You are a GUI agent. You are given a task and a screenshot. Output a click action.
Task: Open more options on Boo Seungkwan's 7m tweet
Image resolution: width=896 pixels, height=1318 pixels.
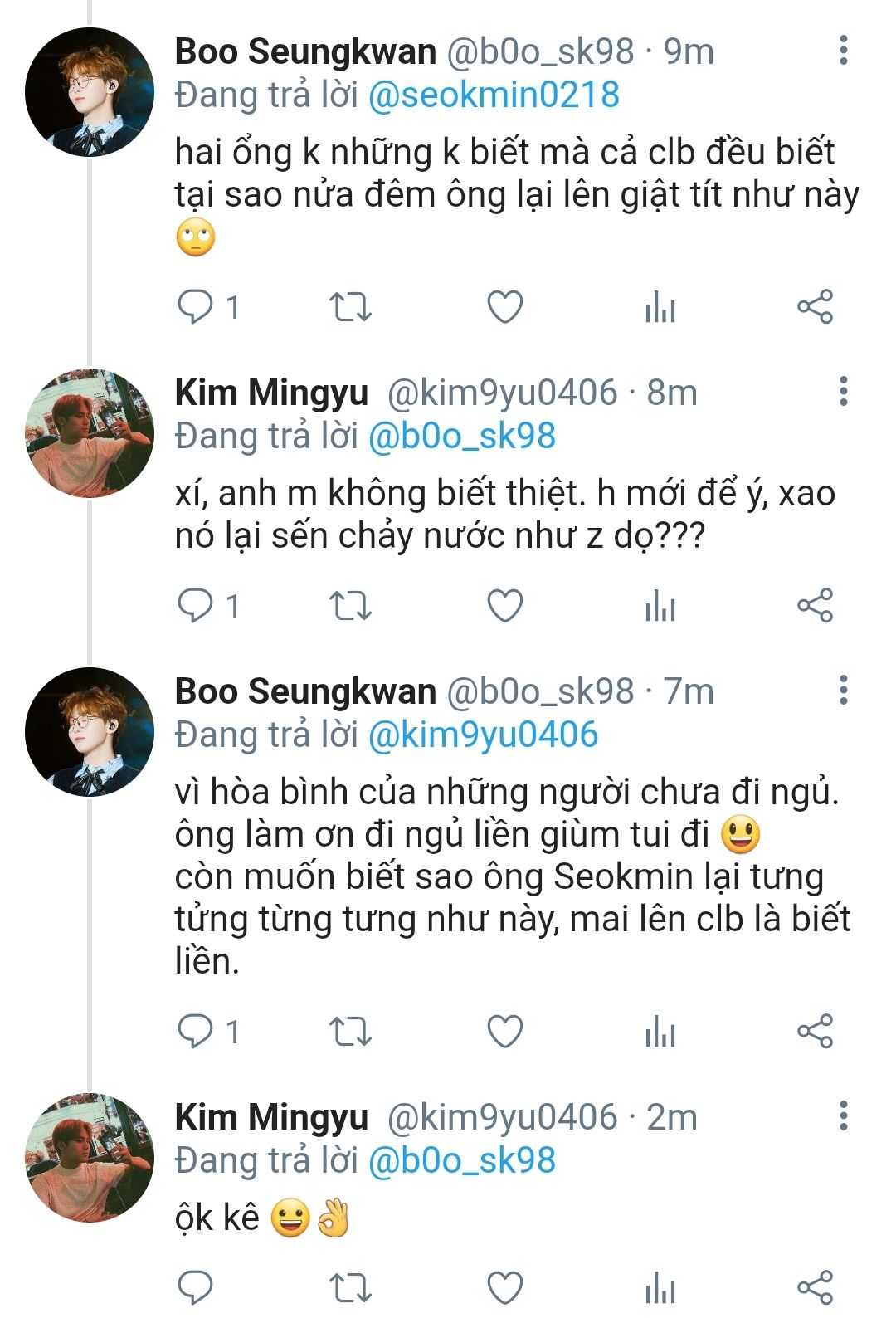tap(843, 690)
